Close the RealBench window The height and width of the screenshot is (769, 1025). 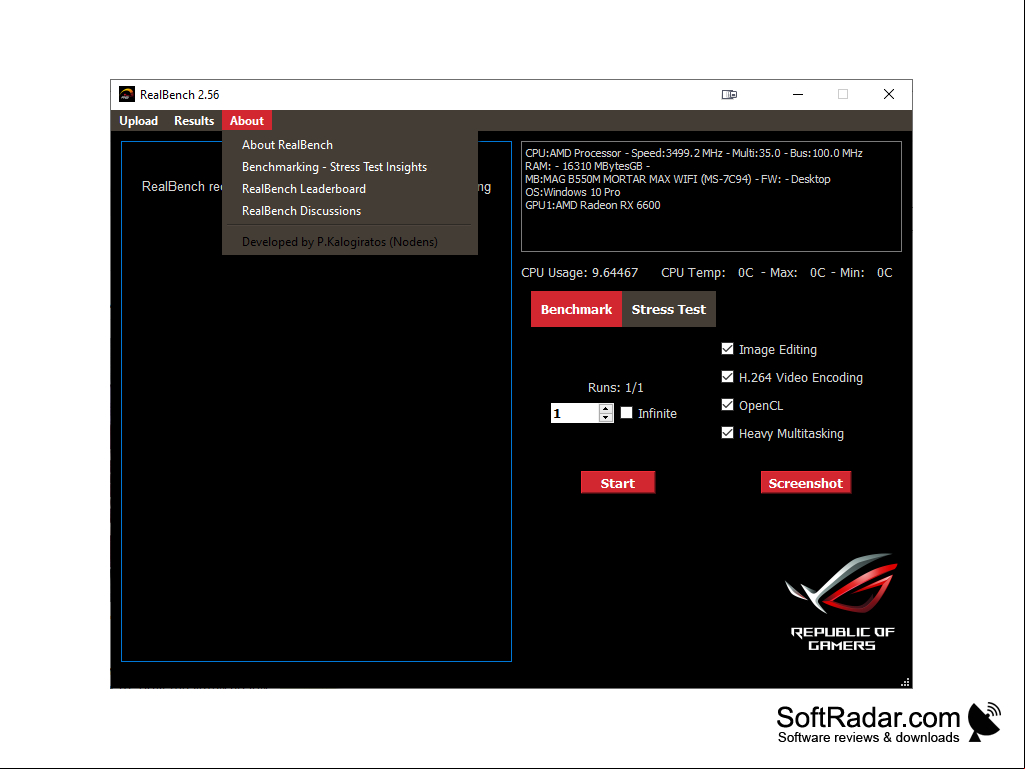tap(888, 94)
